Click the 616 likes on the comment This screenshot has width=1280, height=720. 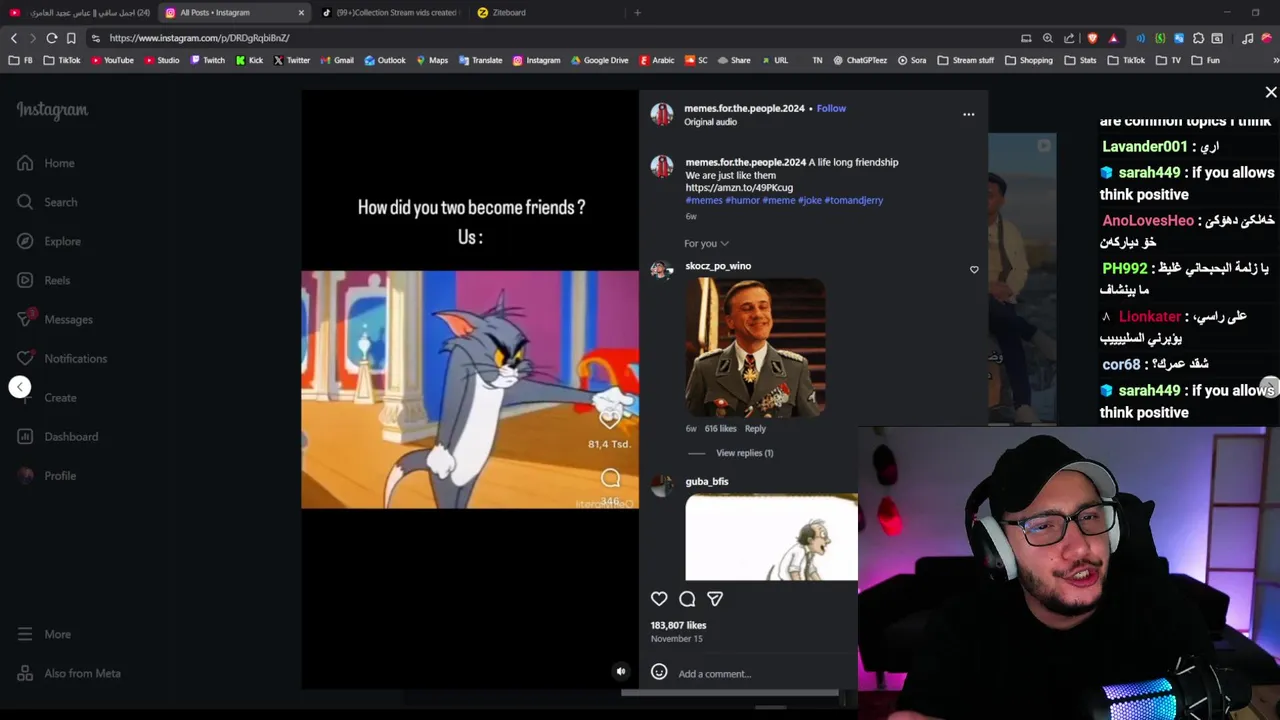720,428
